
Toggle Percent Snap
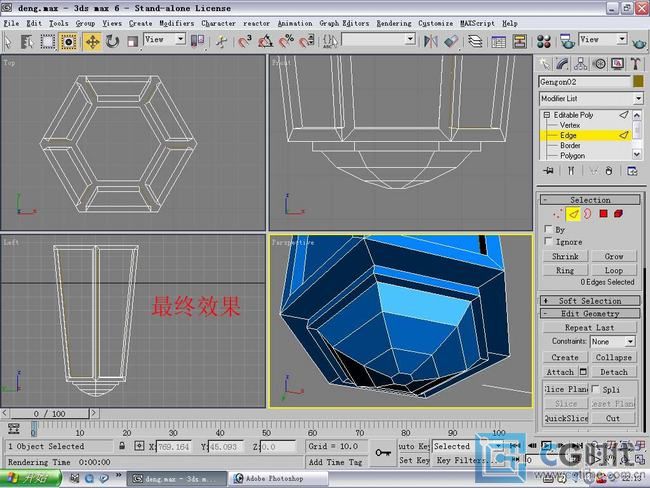(286, 41)
